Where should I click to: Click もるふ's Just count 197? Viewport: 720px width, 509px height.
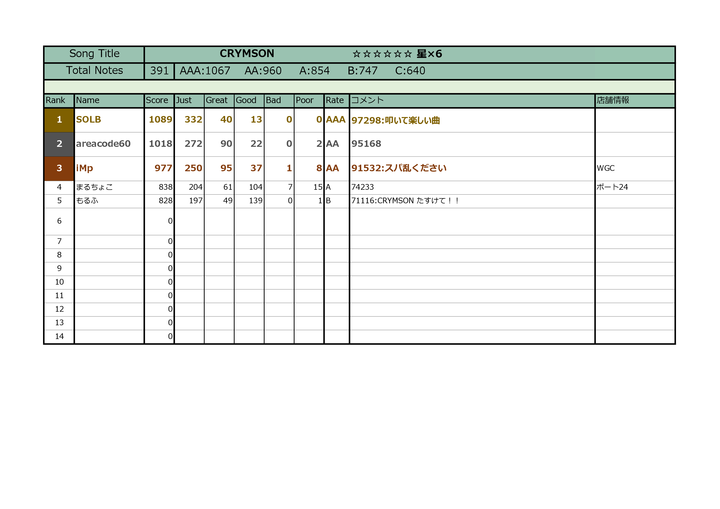point(196,201)
